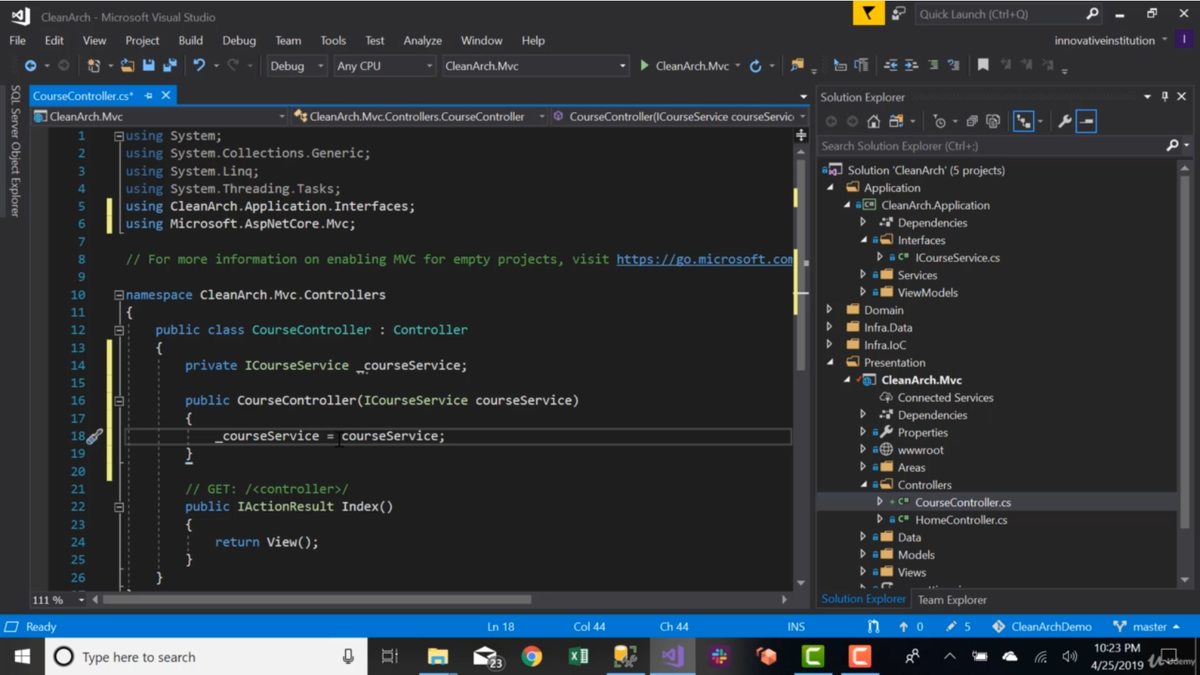Toggle bookmark on the current line

point(983,66)
